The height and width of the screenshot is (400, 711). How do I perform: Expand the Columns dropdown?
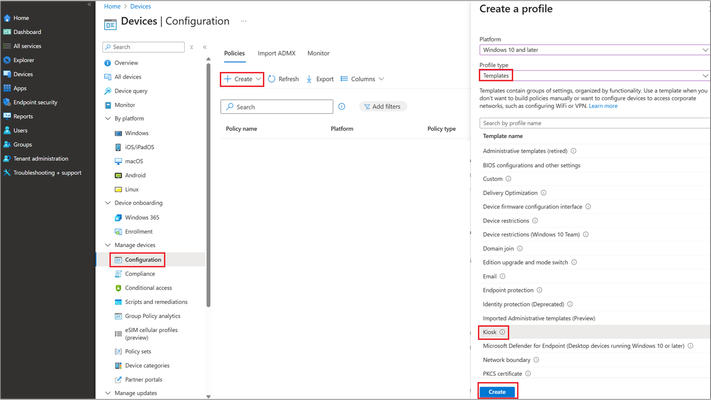click(362, 79)
